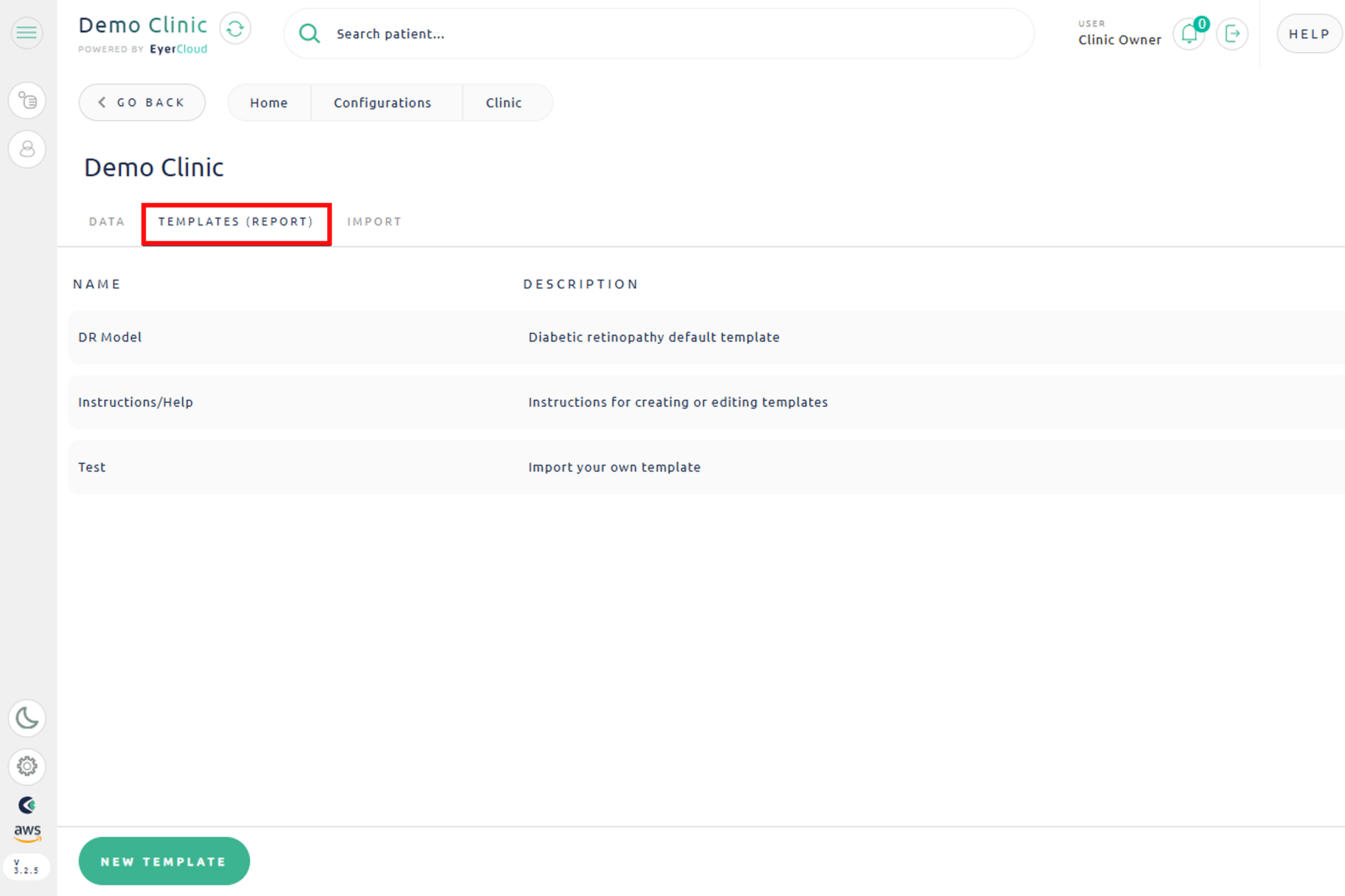The image size is (1345, 896).
Task: Open the hamburger menu in sidebar
Action: (27, 33)
